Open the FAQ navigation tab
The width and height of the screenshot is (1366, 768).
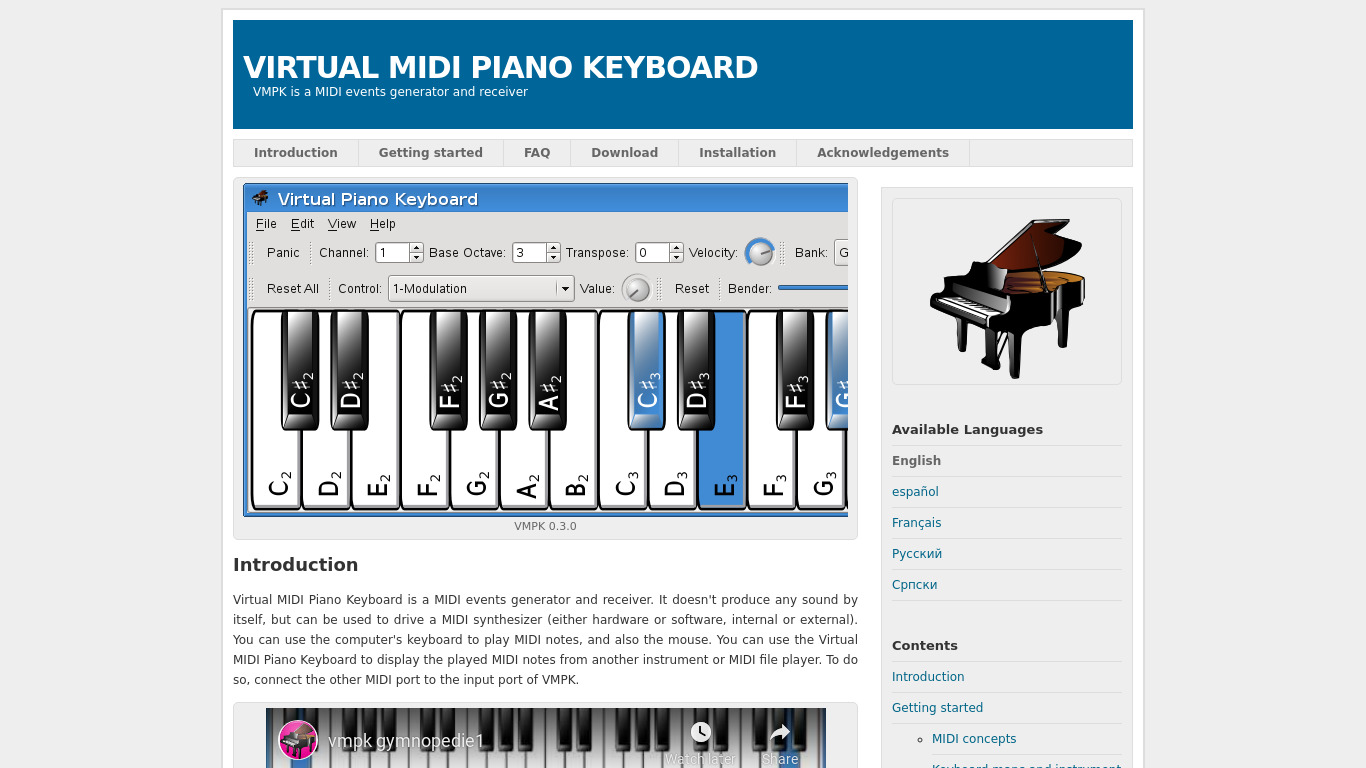(x=537, y=153)
